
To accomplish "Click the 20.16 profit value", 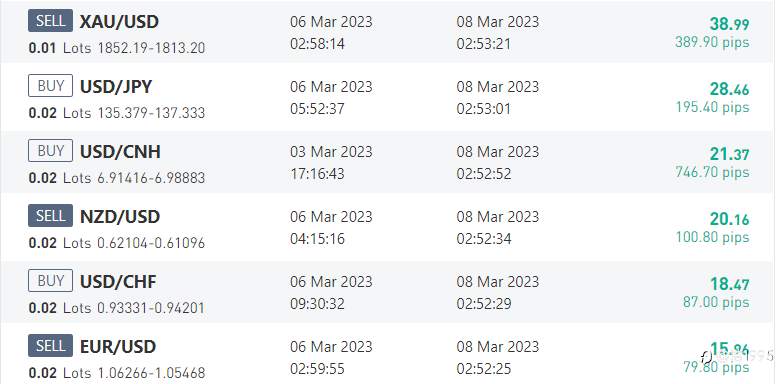I will click(x=730, y=219).
